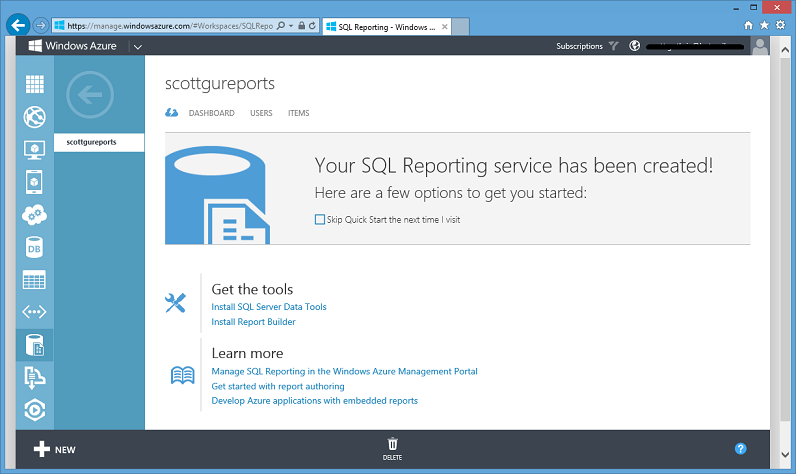Open browser Favorites star icon
796x474 pixels.
pos(764,25)
